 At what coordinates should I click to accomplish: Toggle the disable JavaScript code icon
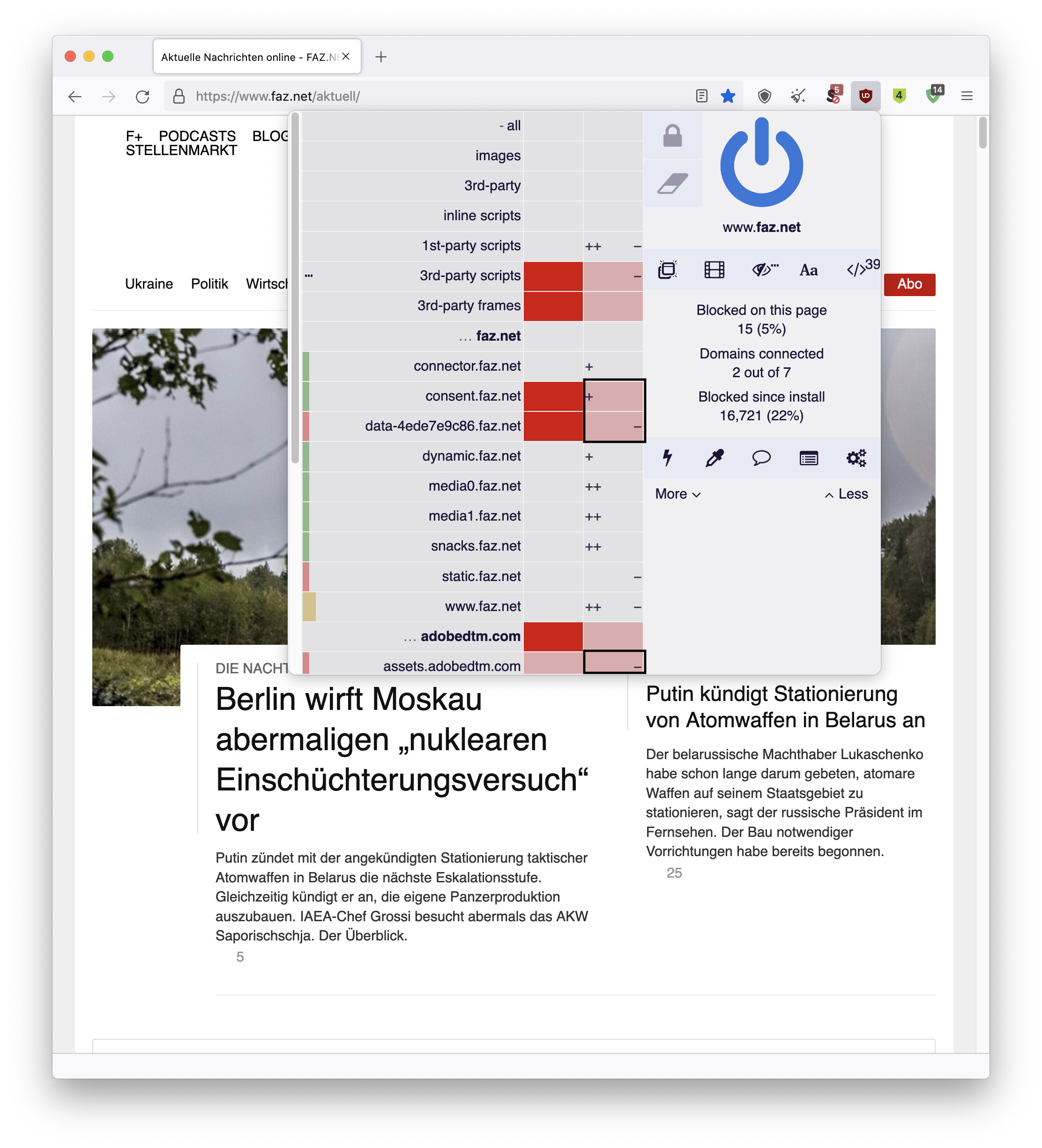pos(862,268)
